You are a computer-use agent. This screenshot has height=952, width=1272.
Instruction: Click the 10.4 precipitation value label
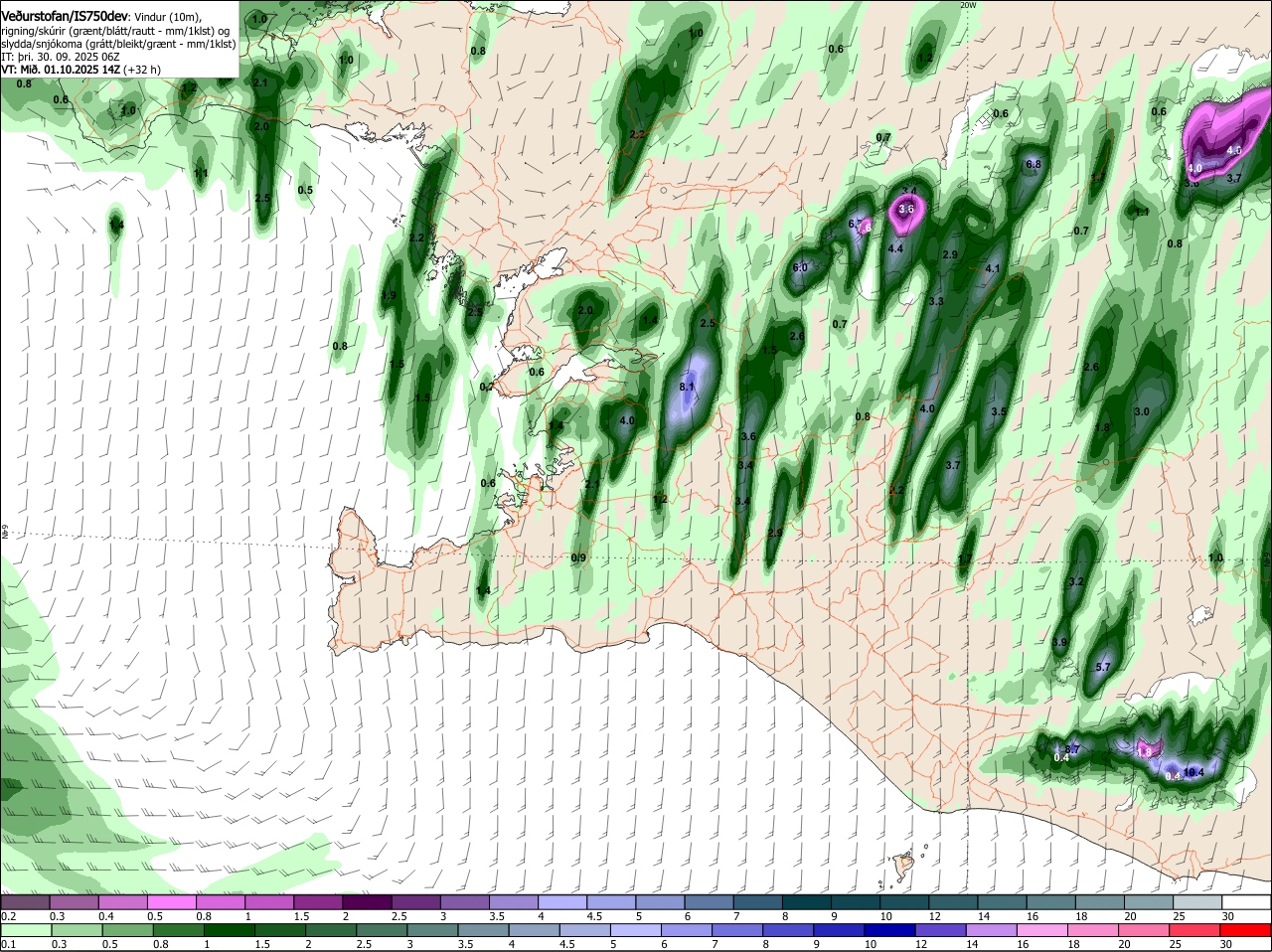1193,772
